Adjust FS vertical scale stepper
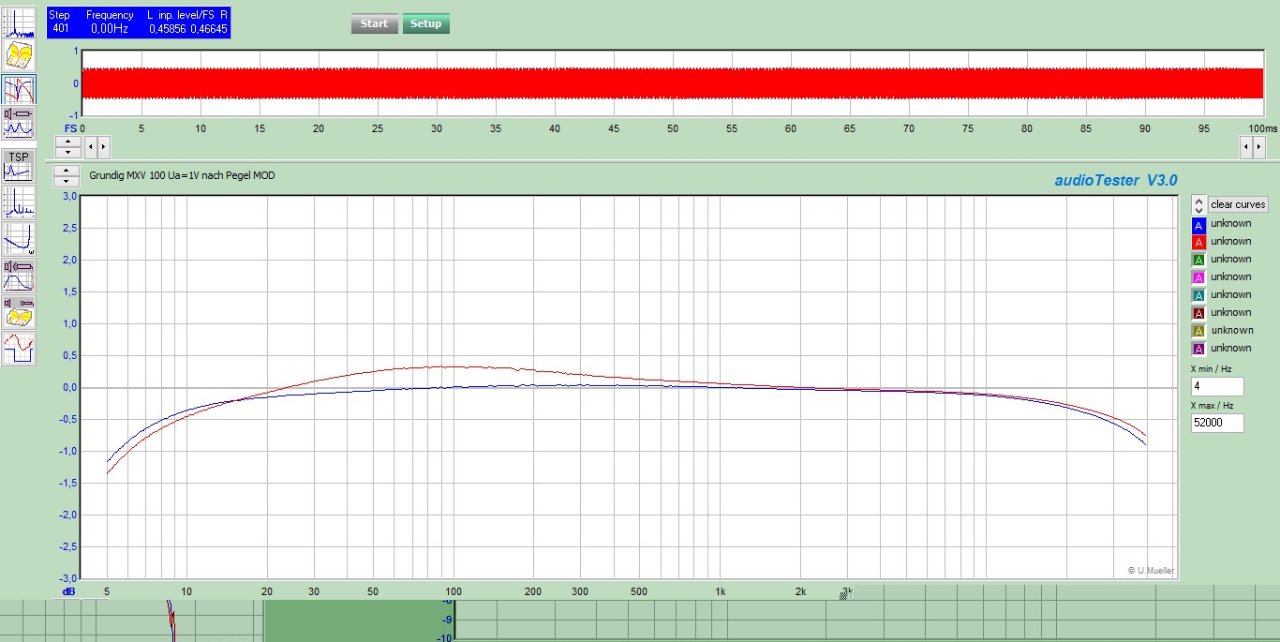This screenshot has height=642, width=1280. (x=67, y=147)
